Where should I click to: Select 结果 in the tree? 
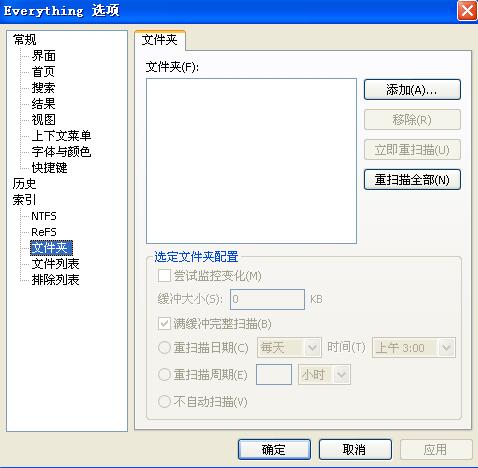[43, 104]
